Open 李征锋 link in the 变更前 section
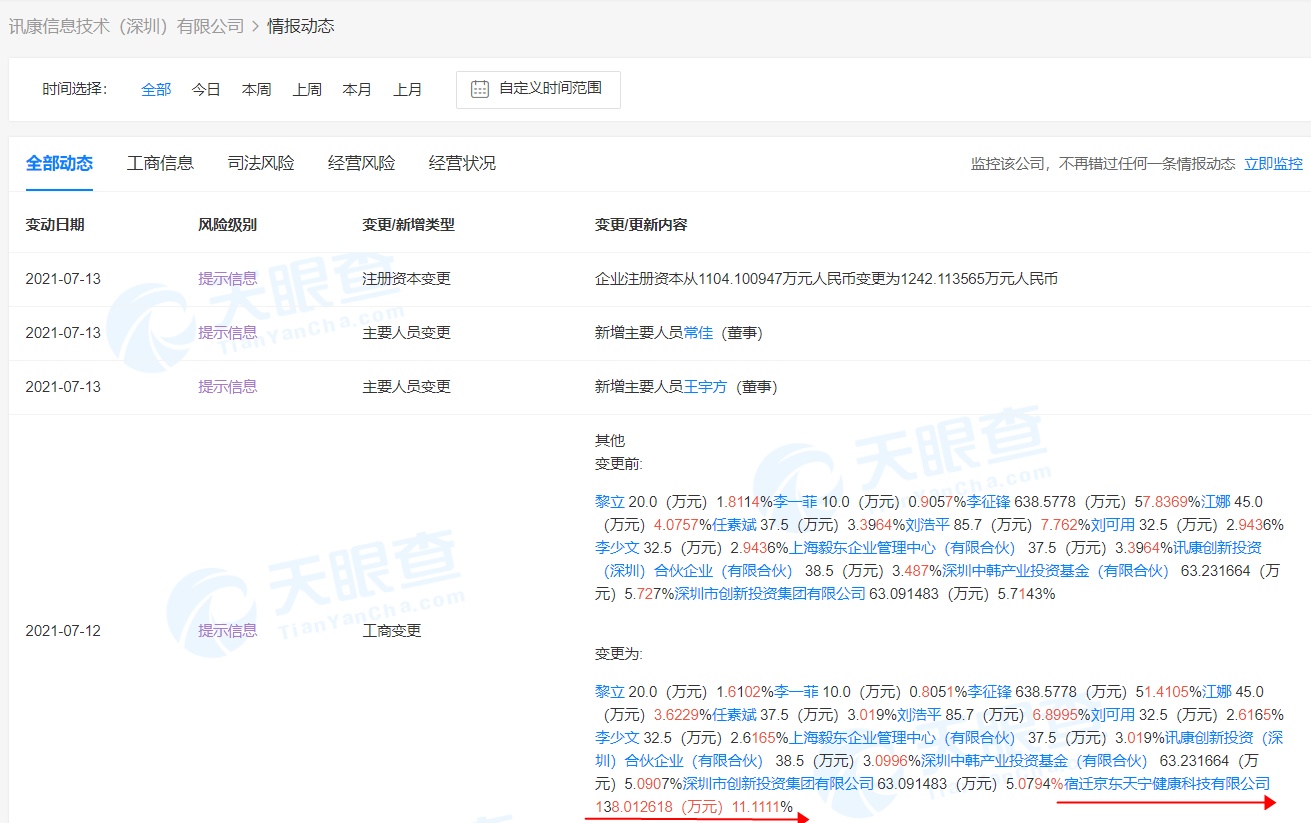1311x823 pixels. 988,502
